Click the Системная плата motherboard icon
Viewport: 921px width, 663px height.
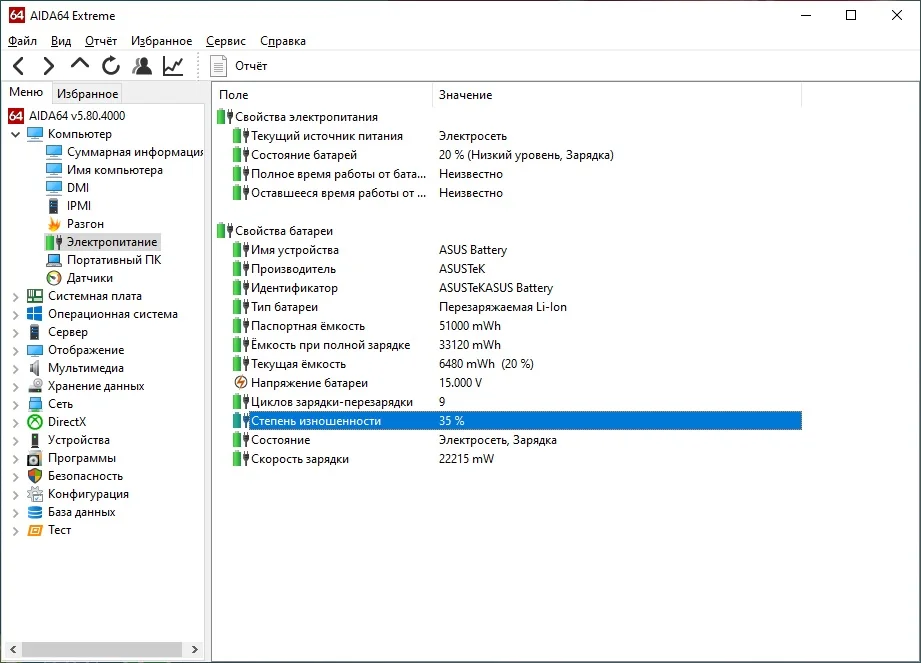pos(35,296)
